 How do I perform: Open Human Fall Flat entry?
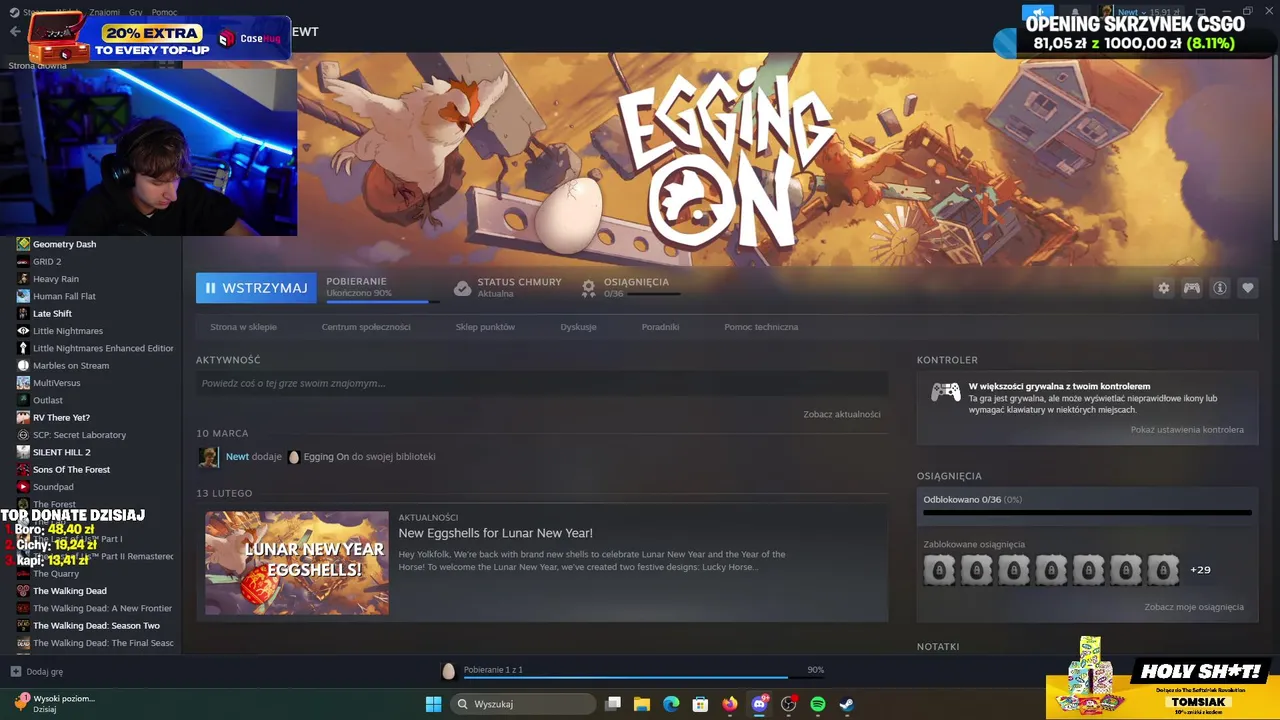64,296
